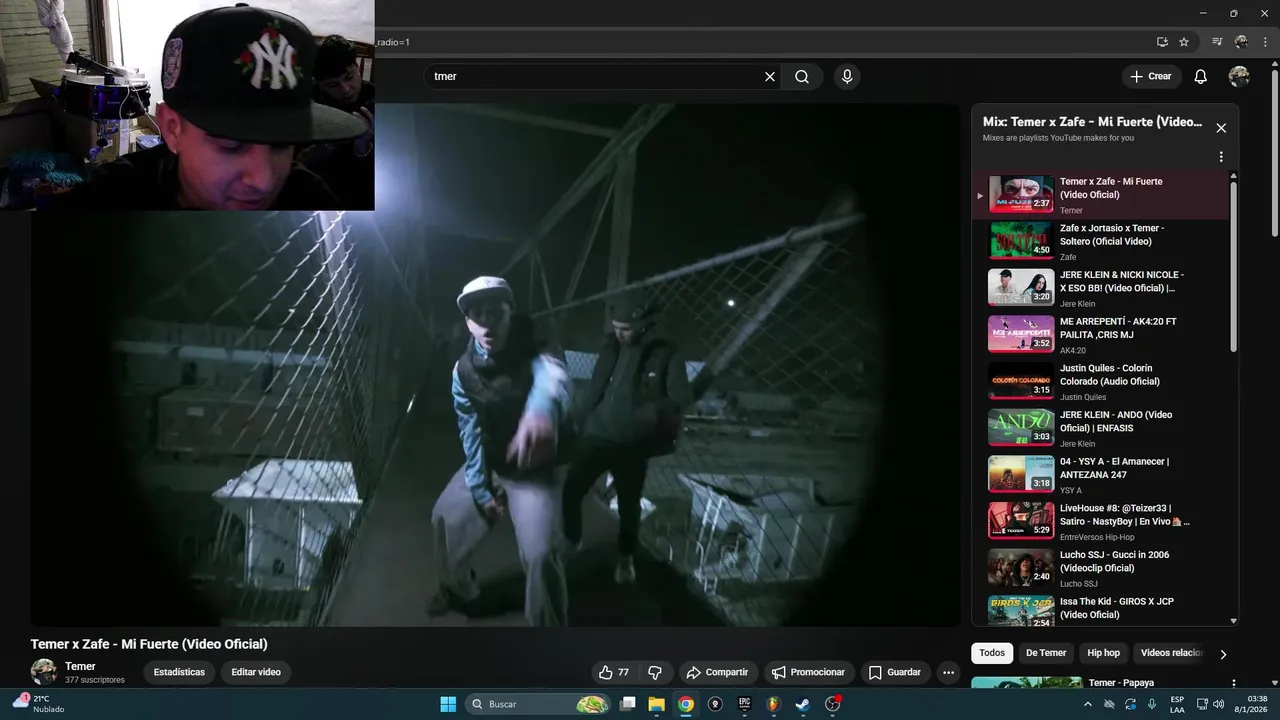Play Lucho SSJ - Gucci in 2006 thumbnail

tap(1021, 567)
